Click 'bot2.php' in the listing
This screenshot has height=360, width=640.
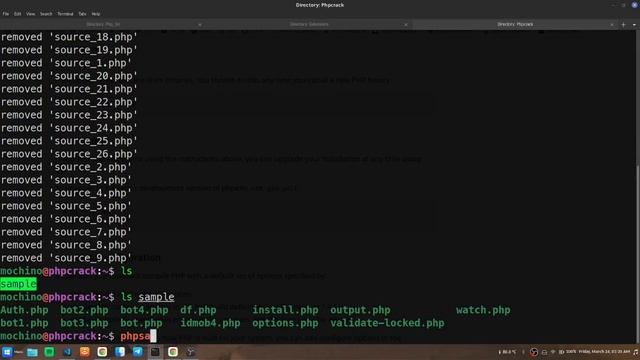[84, 310]
